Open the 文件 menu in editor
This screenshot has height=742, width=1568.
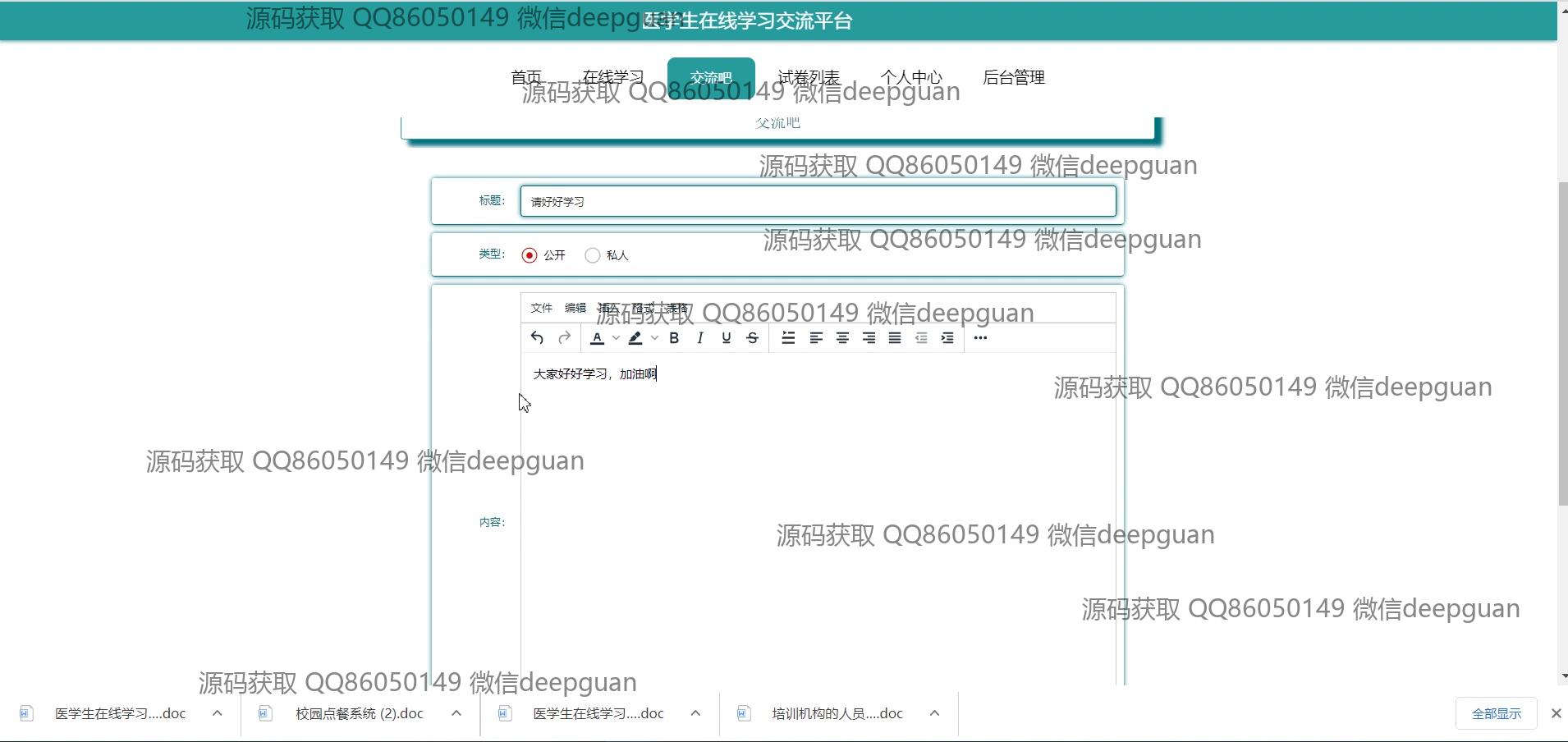(541, 308)
